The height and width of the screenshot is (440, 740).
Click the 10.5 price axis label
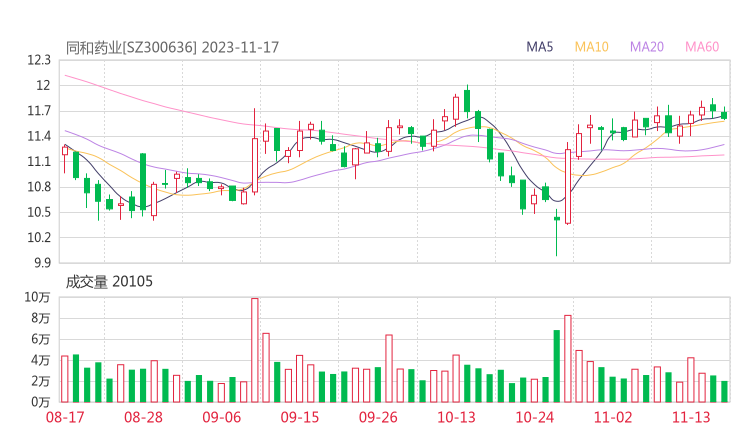(39, 212)
